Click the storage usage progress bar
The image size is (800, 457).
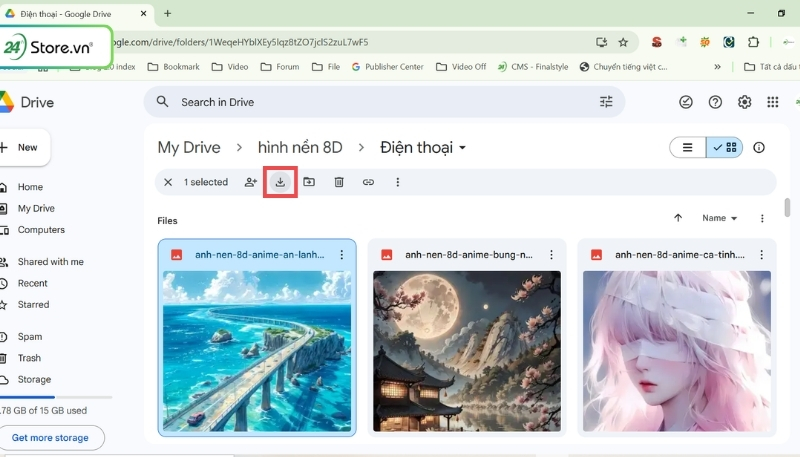point(55,397)
